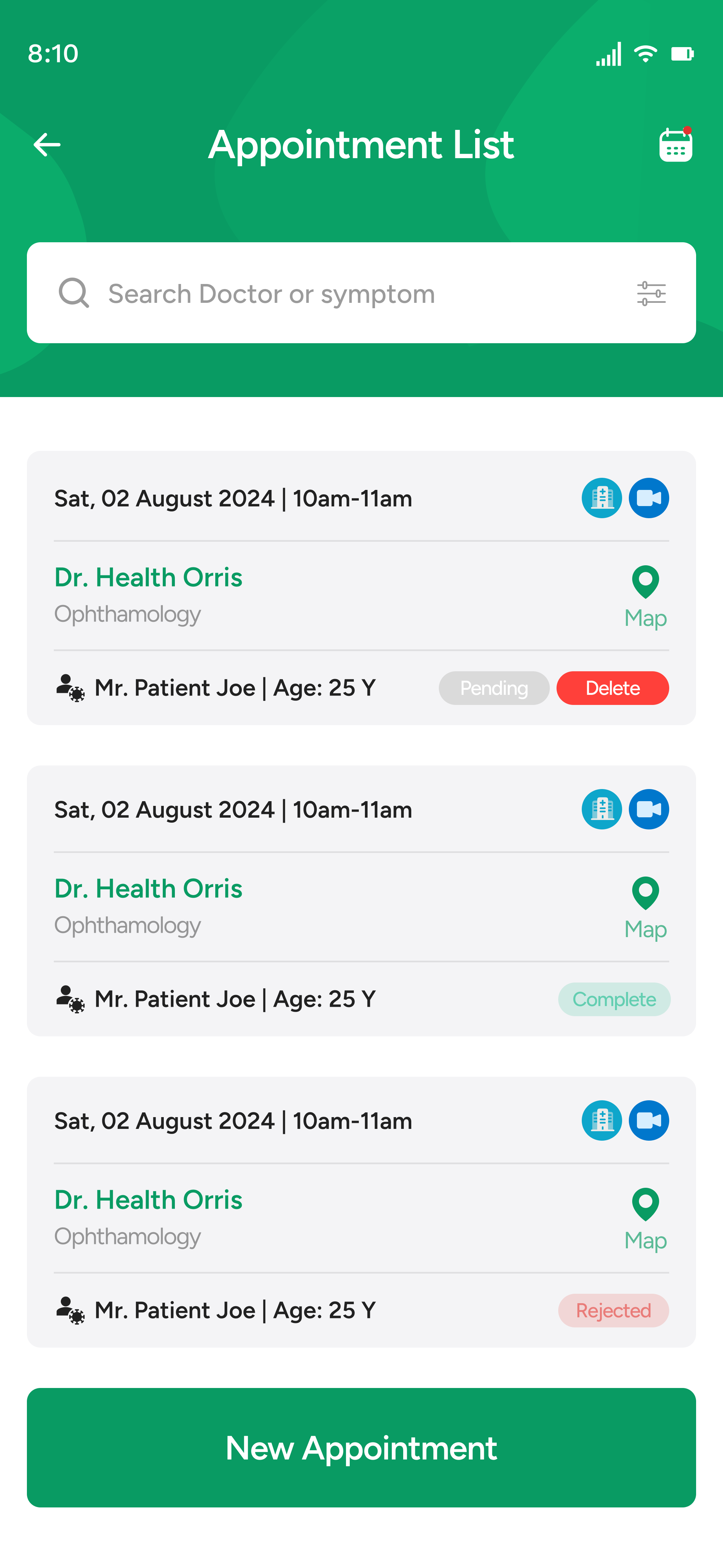Open search filter sliders icon
This screenshot has height=1568, width=723.
pos(651,293)
